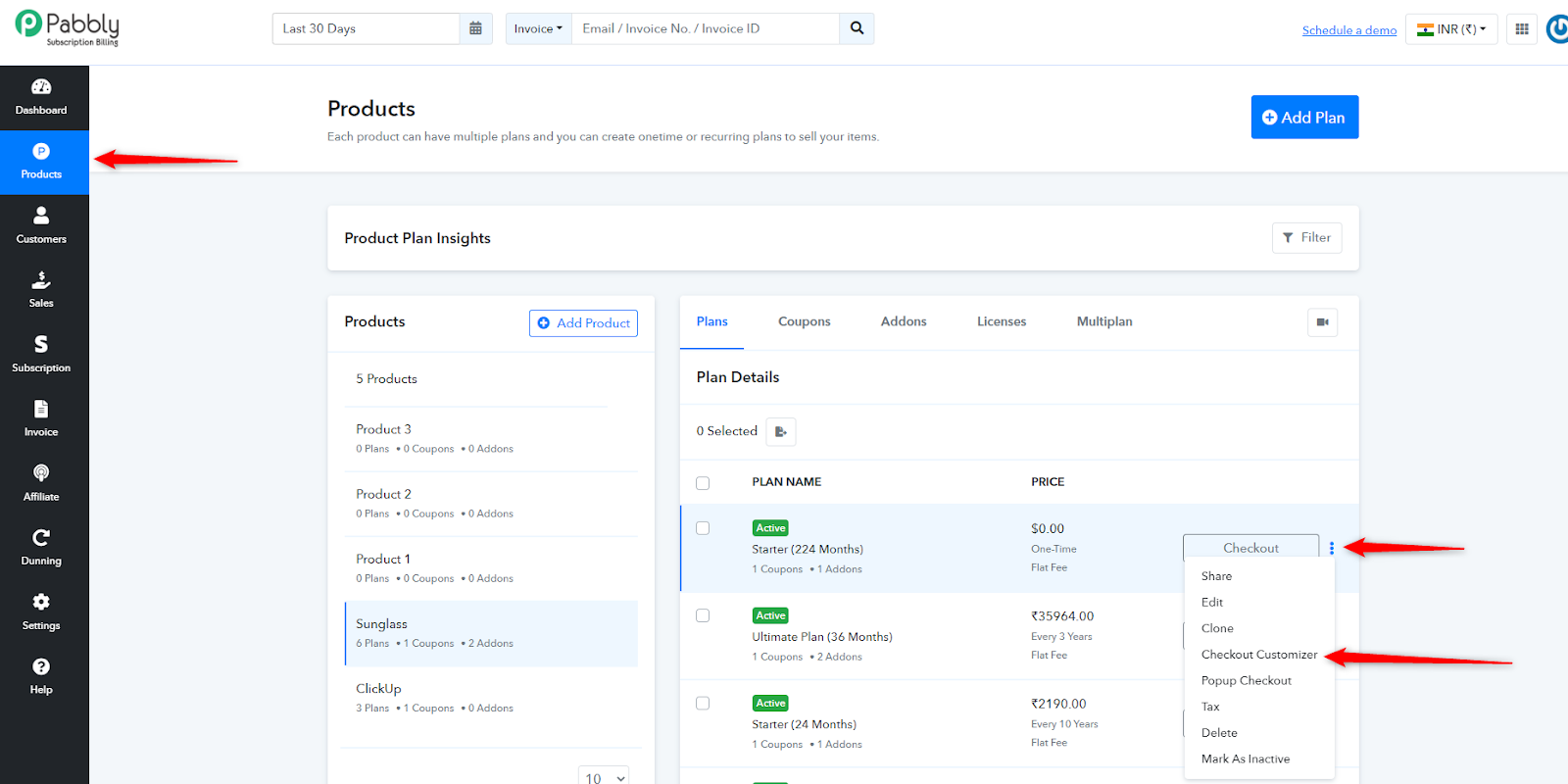Click the Add Product button
The width and height of the screenshot is (1568, 784).
click(583, 323)
